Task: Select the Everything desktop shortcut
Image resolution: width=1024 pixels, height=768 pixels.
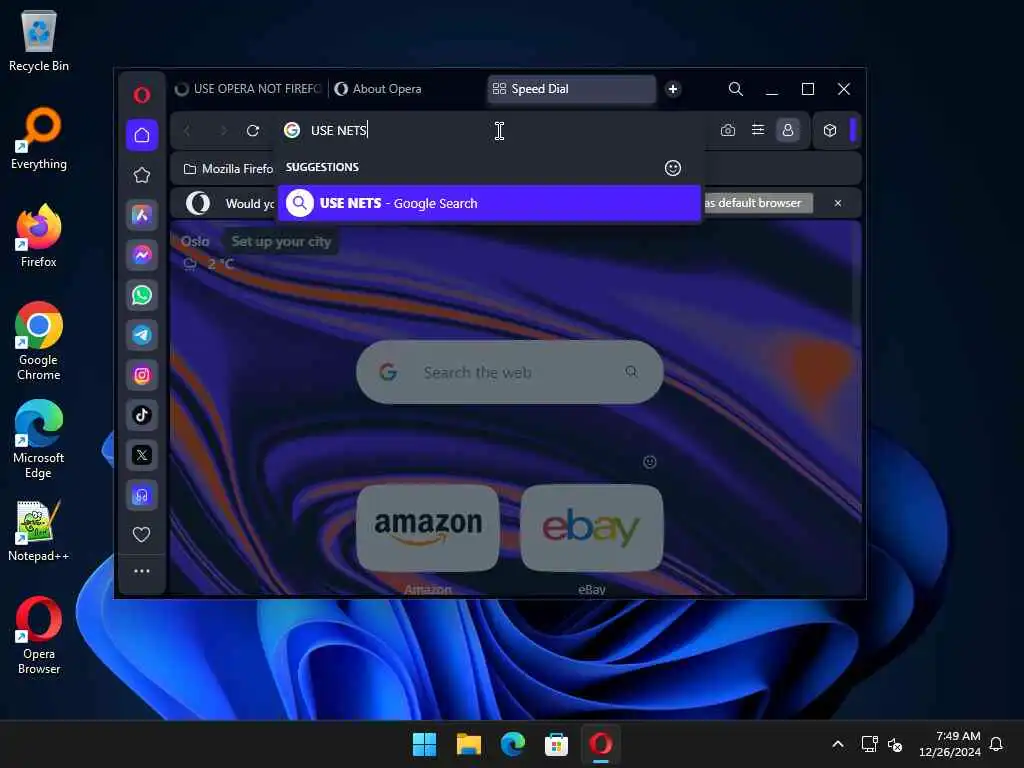Action: [x=39, y=138]
